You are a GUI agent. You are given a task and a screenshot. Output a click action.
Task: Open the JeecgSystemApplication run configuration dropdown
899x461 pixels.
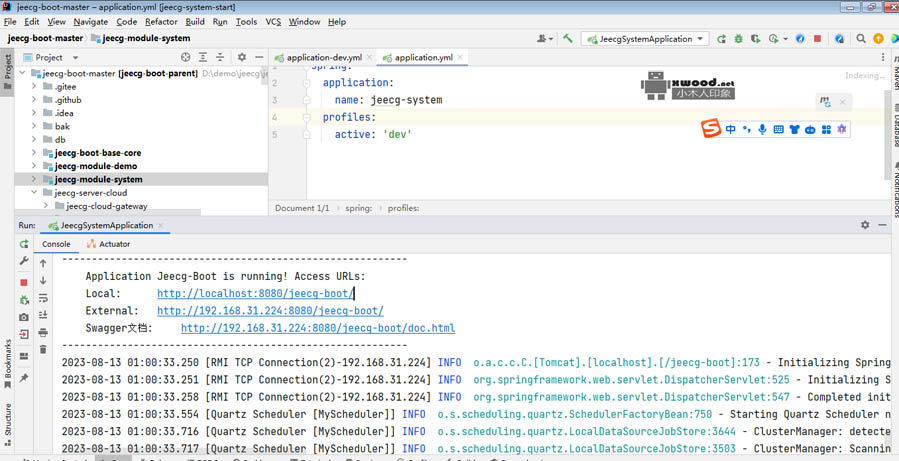pyautogui.click(x=645, y=38)
